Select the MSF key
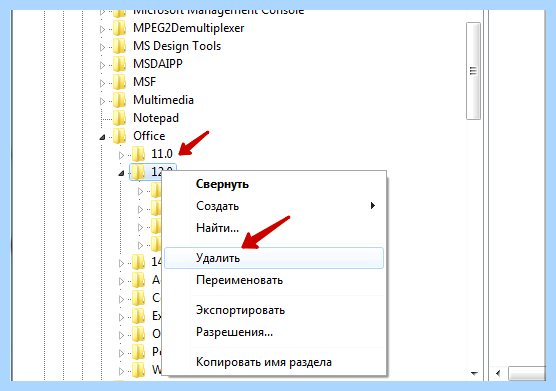 [x=144, y=82]
